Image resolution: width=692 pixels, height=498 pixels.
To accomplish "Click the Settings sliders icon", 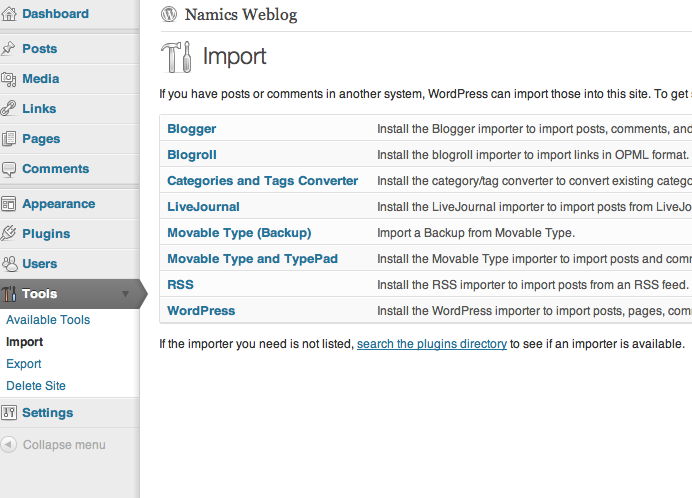I will 9,413.
